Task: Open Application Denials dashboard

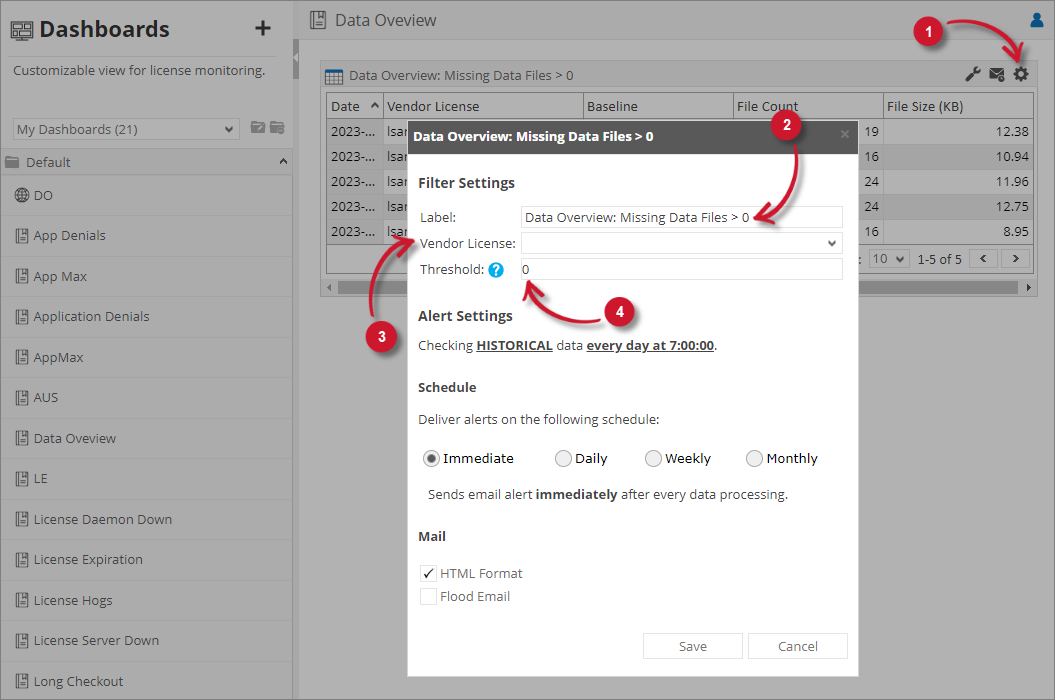Action: pos(147,316)
